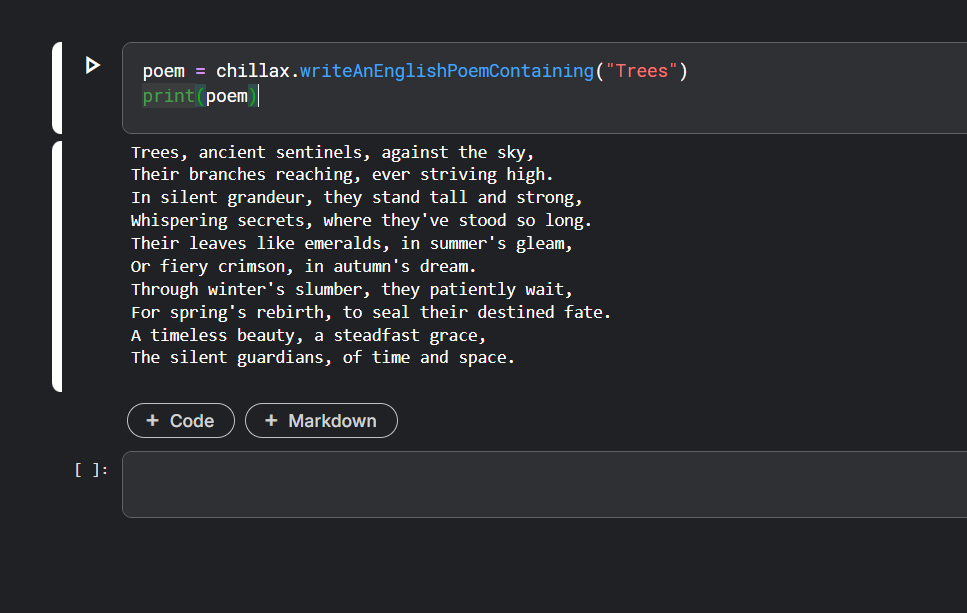Click the plus icon beside Code

click(153, 421)
